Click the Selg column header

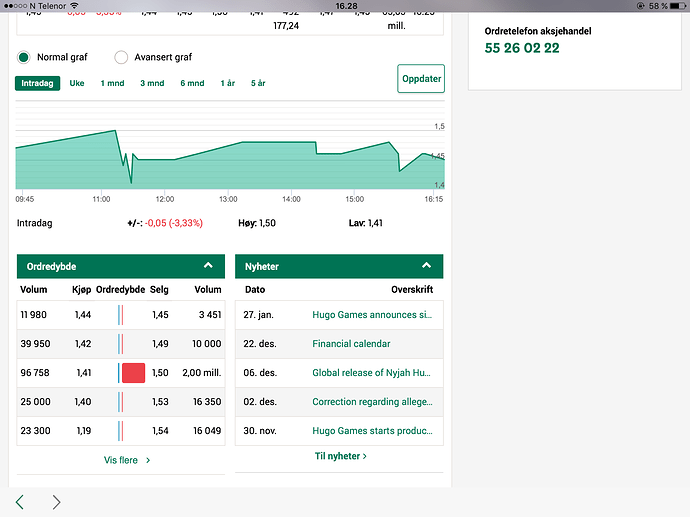(159, 290)
